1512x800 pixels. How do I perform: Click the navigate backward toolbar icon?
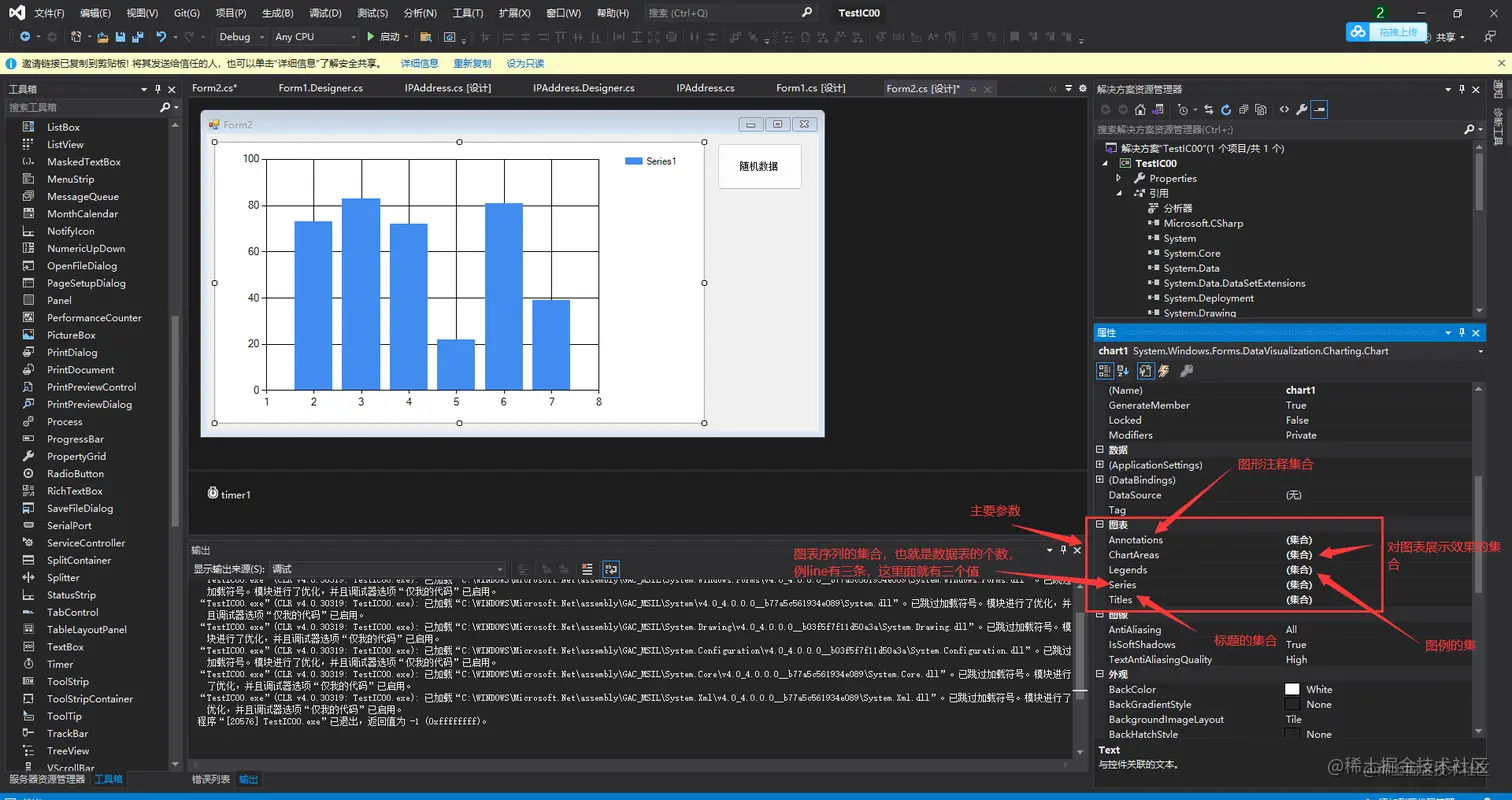(x=25, y=37)
